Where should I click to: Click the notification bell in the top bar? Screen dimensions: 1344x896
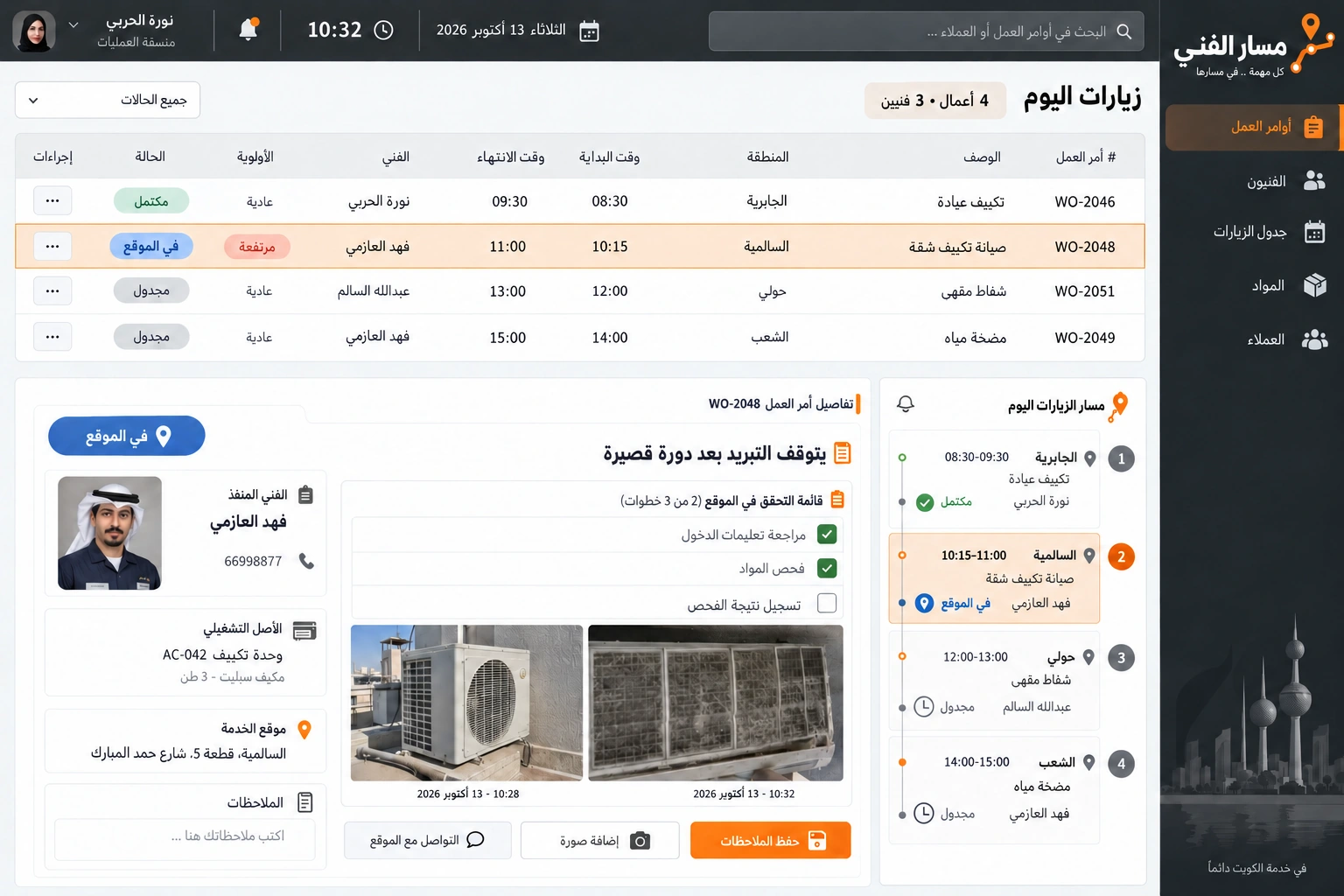248,30
